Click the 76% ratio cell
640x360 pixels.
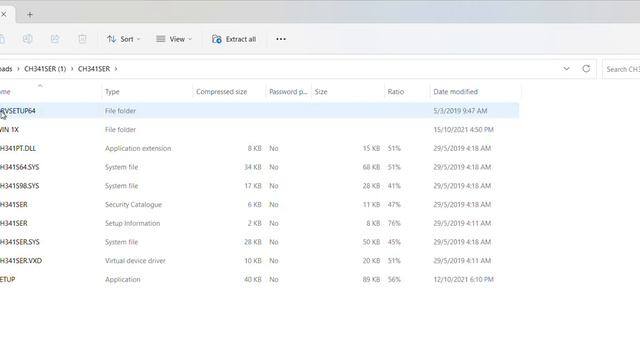pyautogui.click(x=394, y=223)
